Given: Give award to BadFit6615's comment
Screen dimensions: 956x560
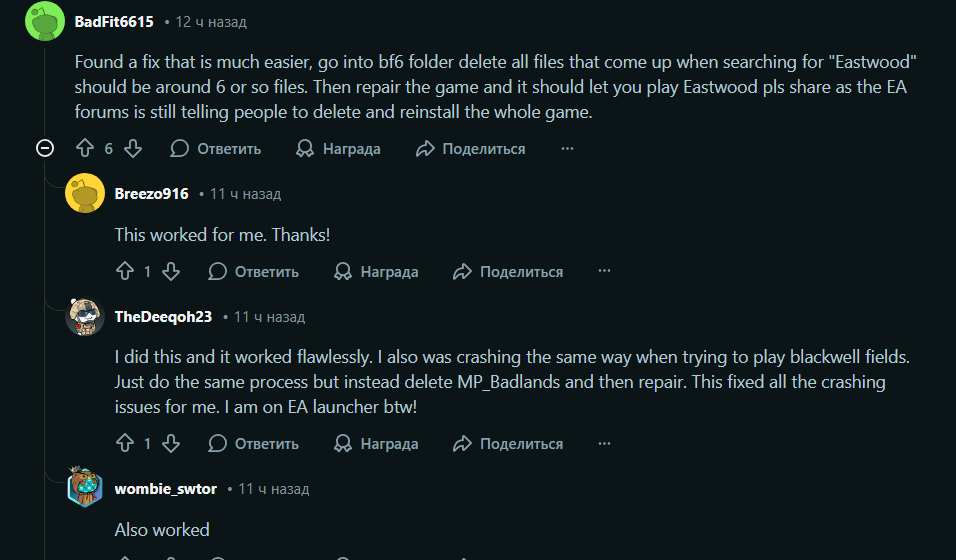Looking at the screenshot, I should (339, 149).
